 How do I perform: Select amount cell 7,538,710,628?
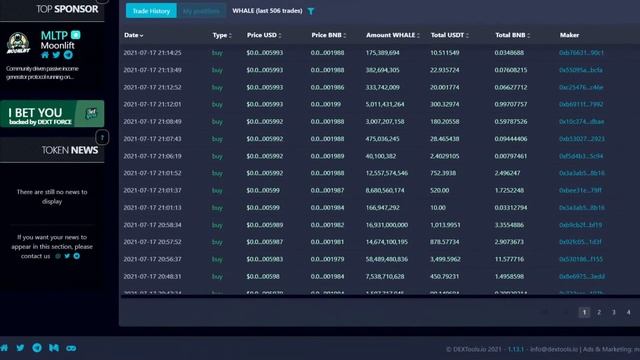385,276
